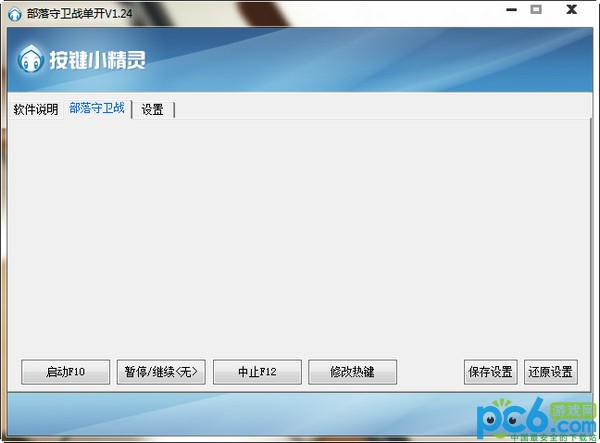Screen dimensions: 600x443
Task: Minimize the 部落守卫战单开 window
Action: coord(512,10)
